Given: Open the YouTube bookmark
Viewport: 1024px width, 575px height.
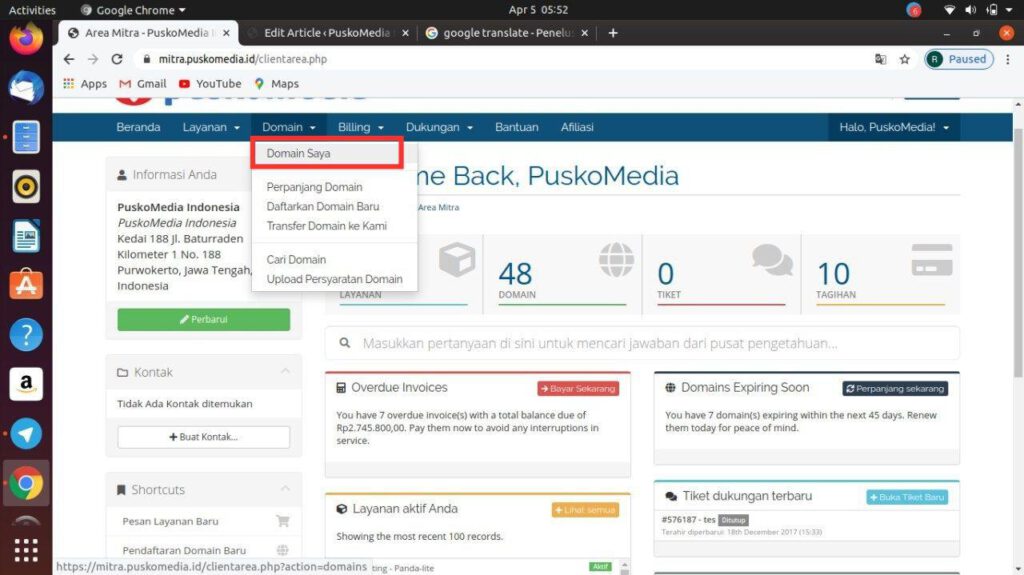Looking at the screenshot, I should pos(210,84).
